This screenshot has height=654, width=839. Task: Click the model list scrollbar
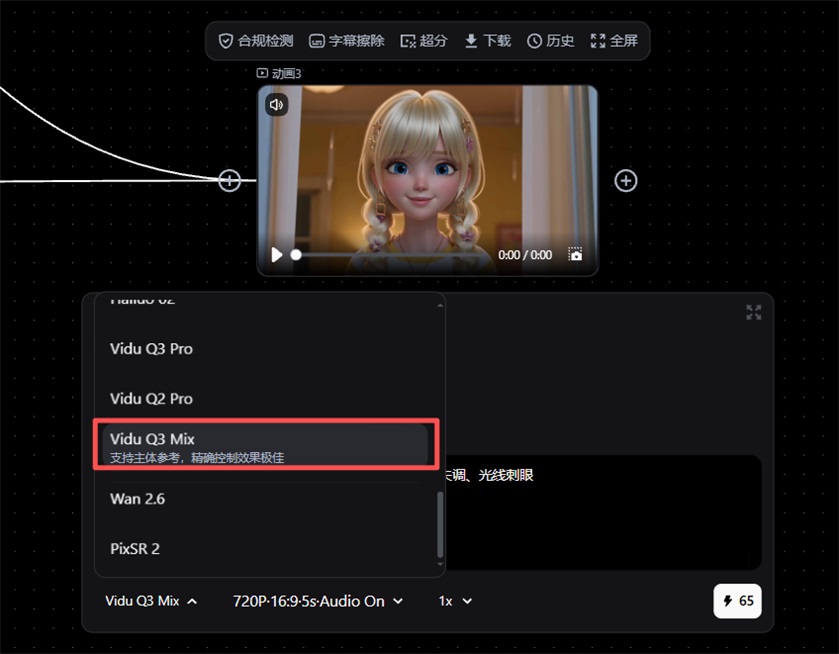(x=440, y=525)
